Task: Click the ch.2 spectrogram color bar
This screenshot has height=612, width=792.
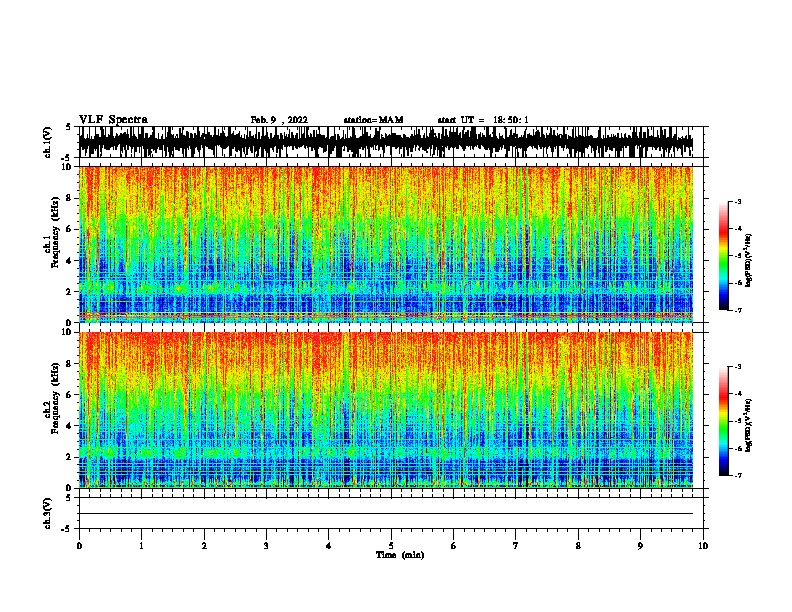Action: pos(724,421)
